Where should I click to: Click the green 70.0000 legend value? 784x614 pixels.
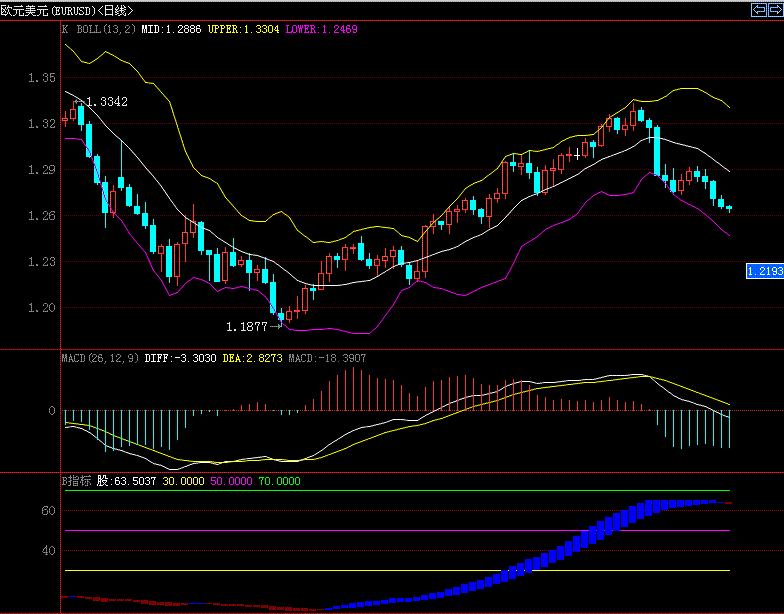pos(279,481)
